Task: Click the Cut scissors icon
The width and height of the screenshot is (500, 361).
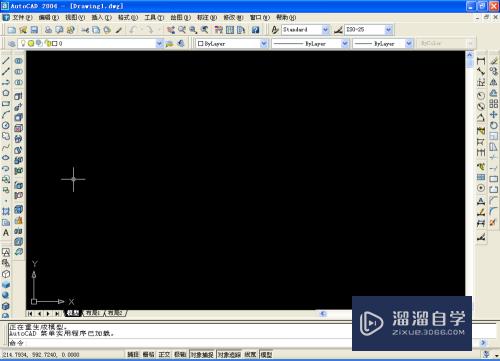Action: click(x=85, y=30)
